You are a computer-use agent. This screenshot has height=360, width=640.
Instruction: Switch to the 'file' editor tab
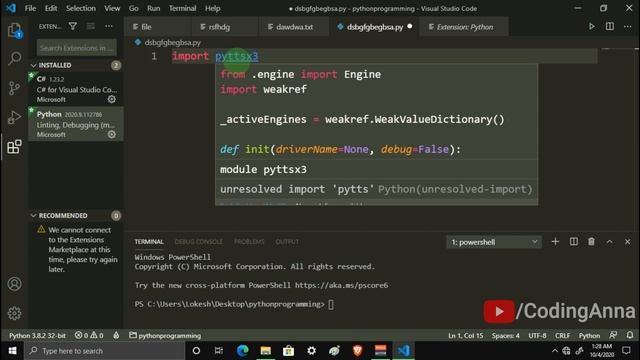tap(158, 27)
